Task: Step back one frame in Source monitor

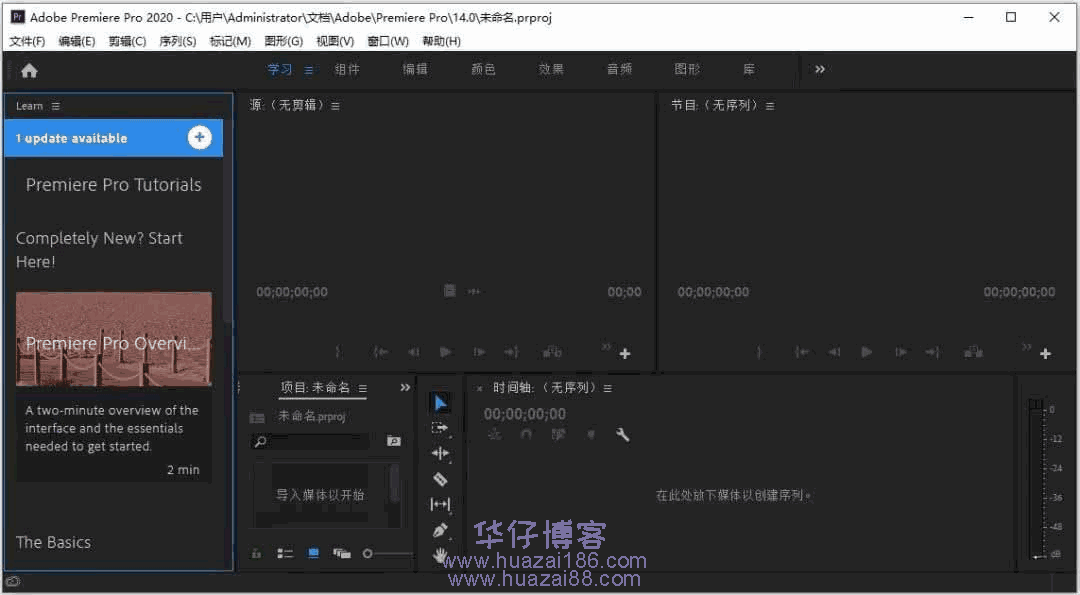Action: click(413, 352)
